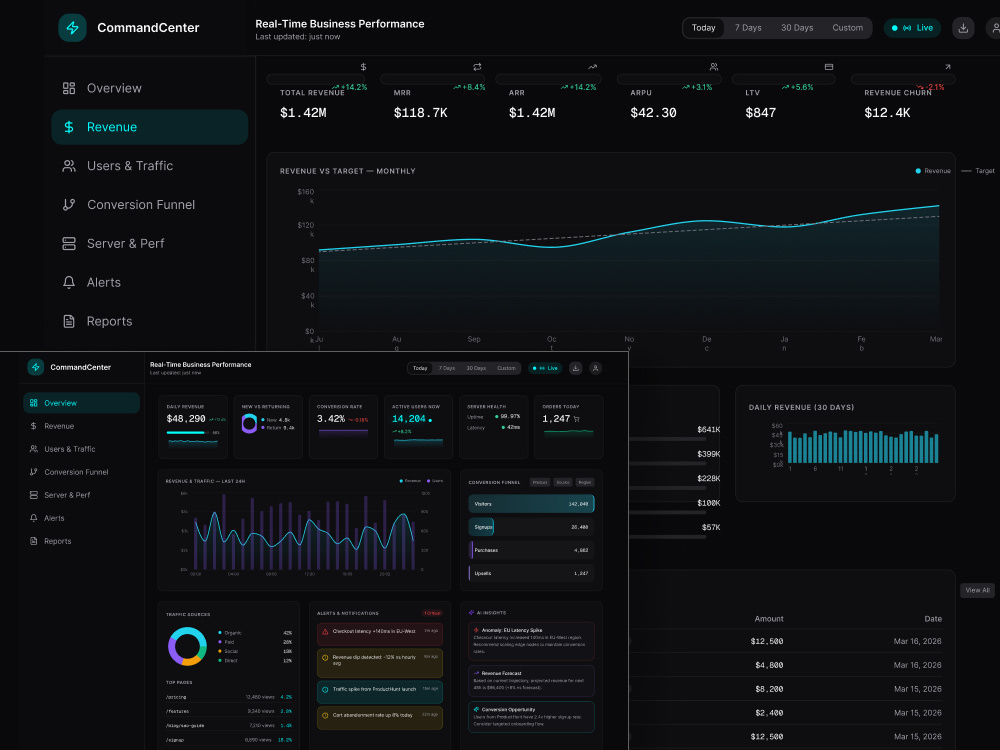Click Traffic Sources donut chart
Screen dimensions: 1000x750
click(x=188, y=646)
